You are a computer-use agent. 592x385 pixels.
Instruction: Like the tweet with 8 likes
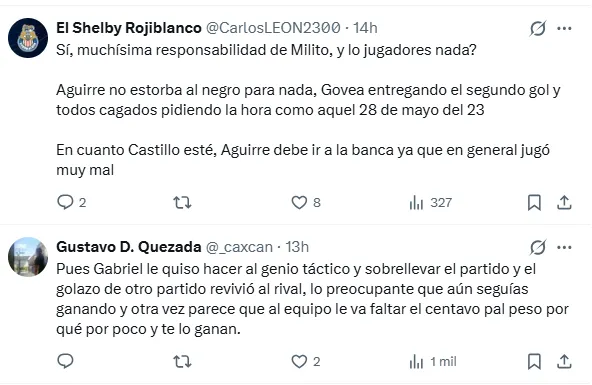coord(306,203)
